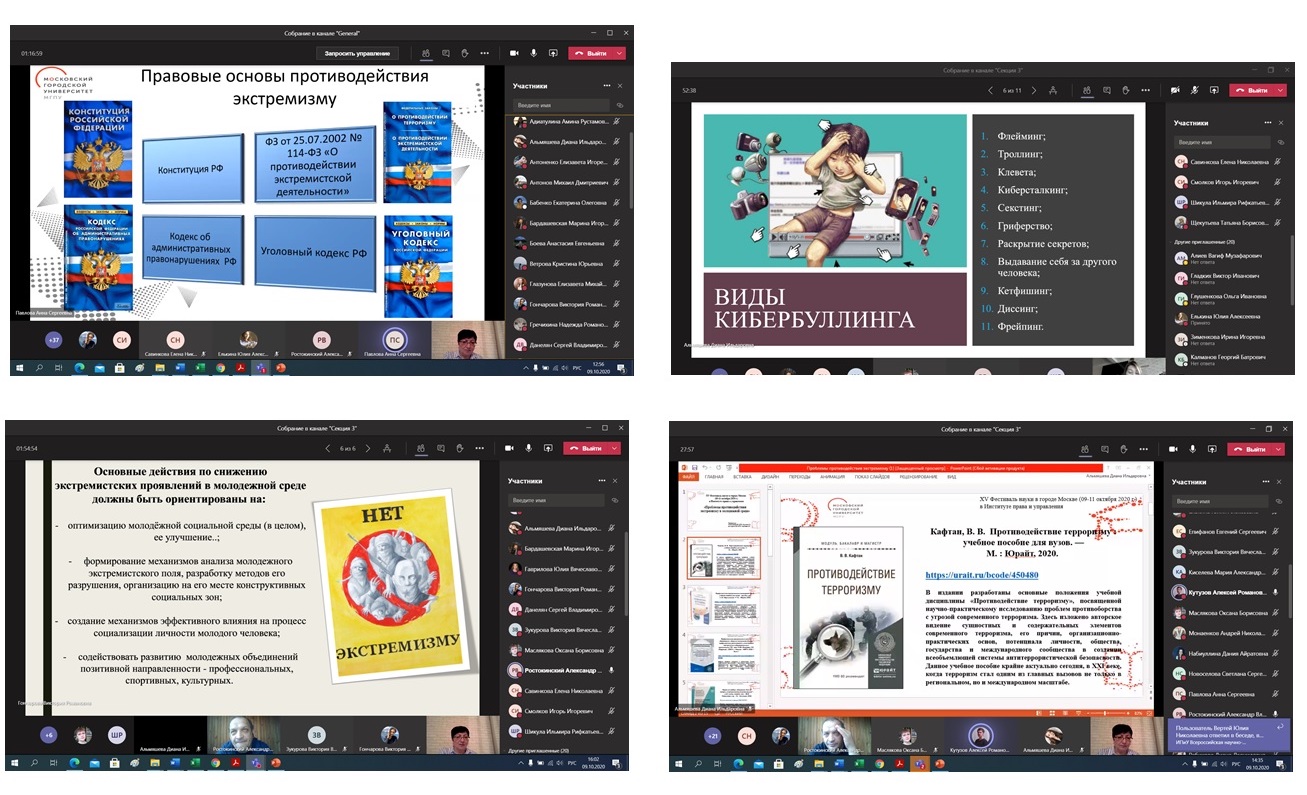
Task: Go to previous slide in the cyberbullying presentation
Action: 990,90
